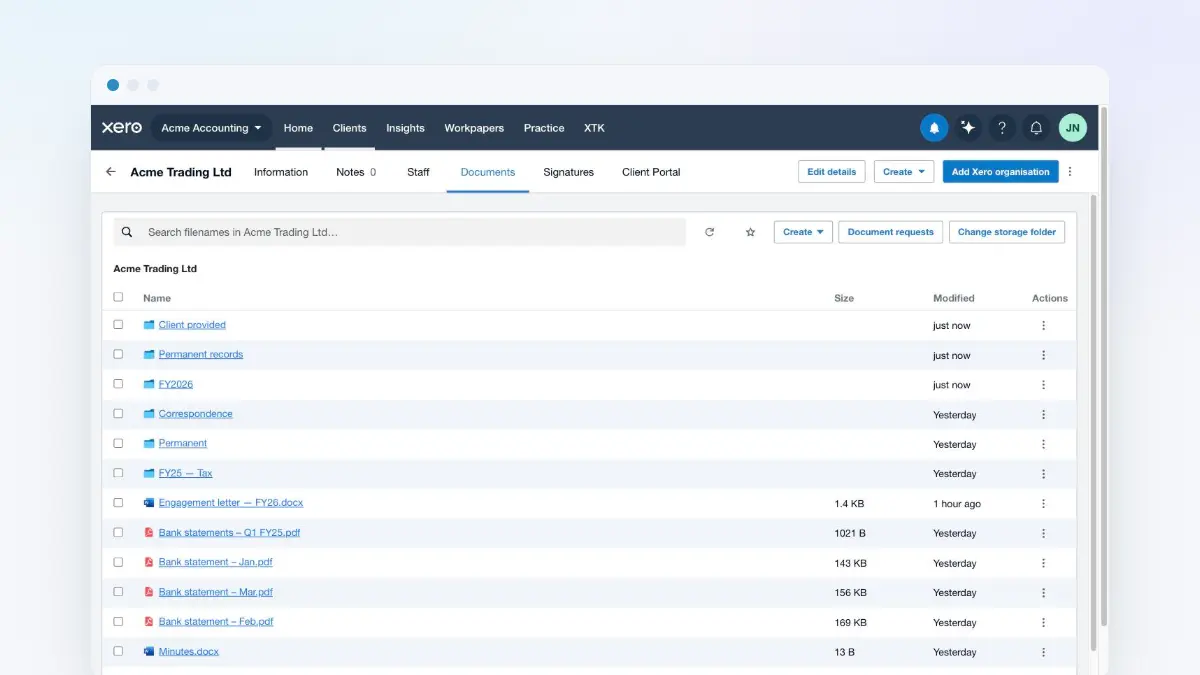
Task: Switch to the Client Portal tab
Action: 651,172
